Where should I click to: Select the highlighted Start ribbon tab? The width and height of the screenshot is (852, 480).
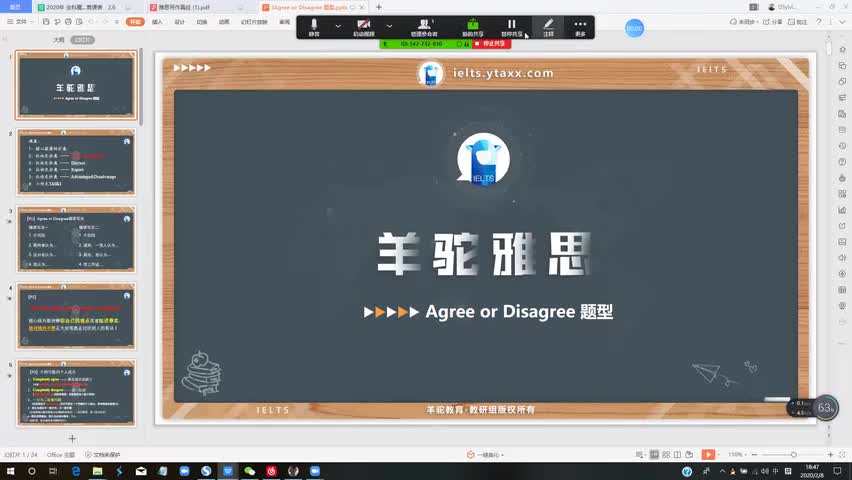(135, 22)
